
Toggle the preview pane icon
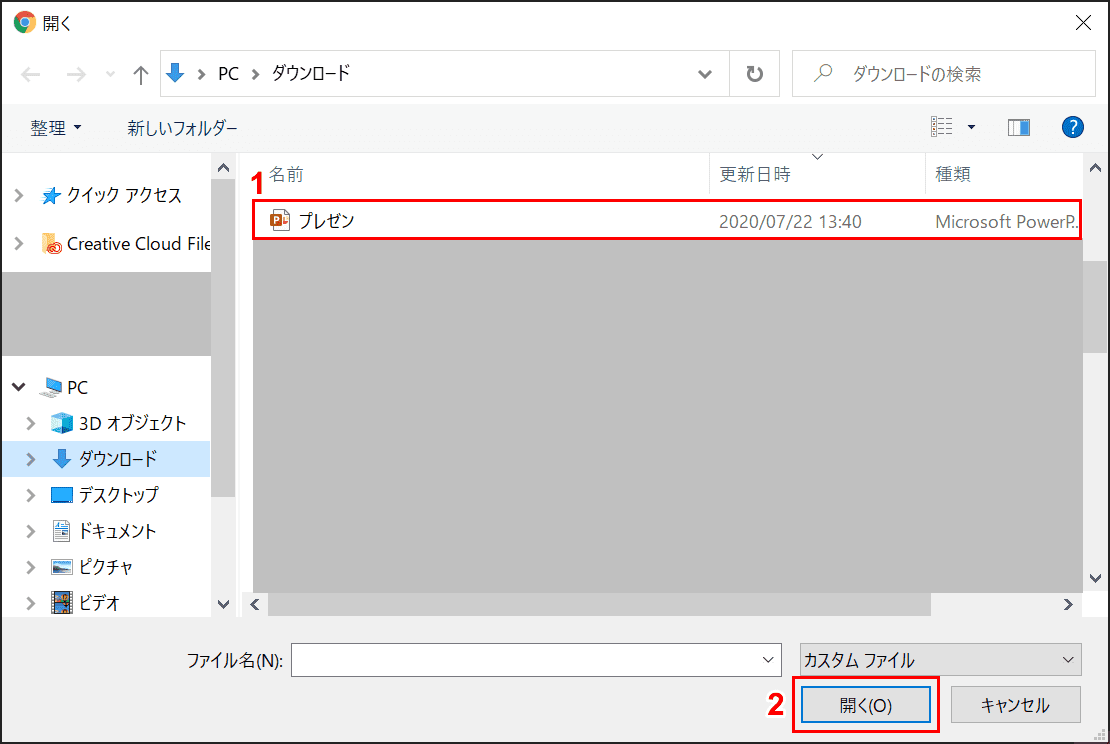click(1019, 127)
